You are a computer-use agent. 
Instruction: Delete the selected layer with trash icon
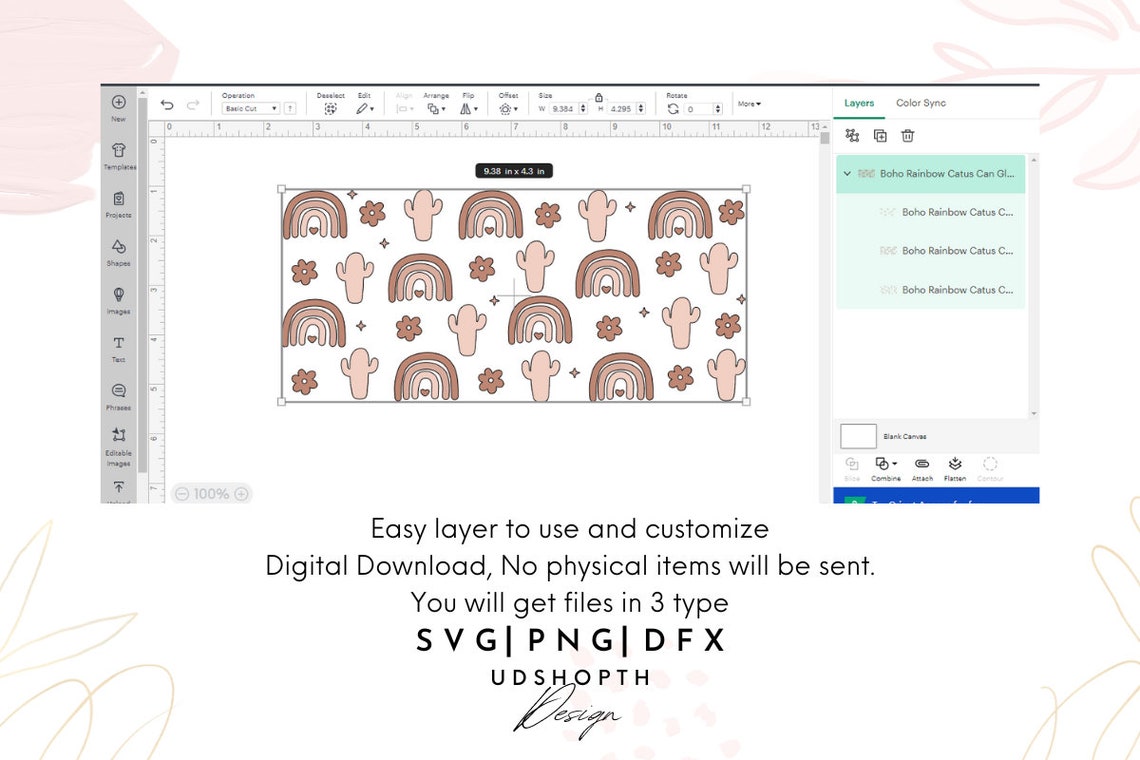tap(907, 135)
